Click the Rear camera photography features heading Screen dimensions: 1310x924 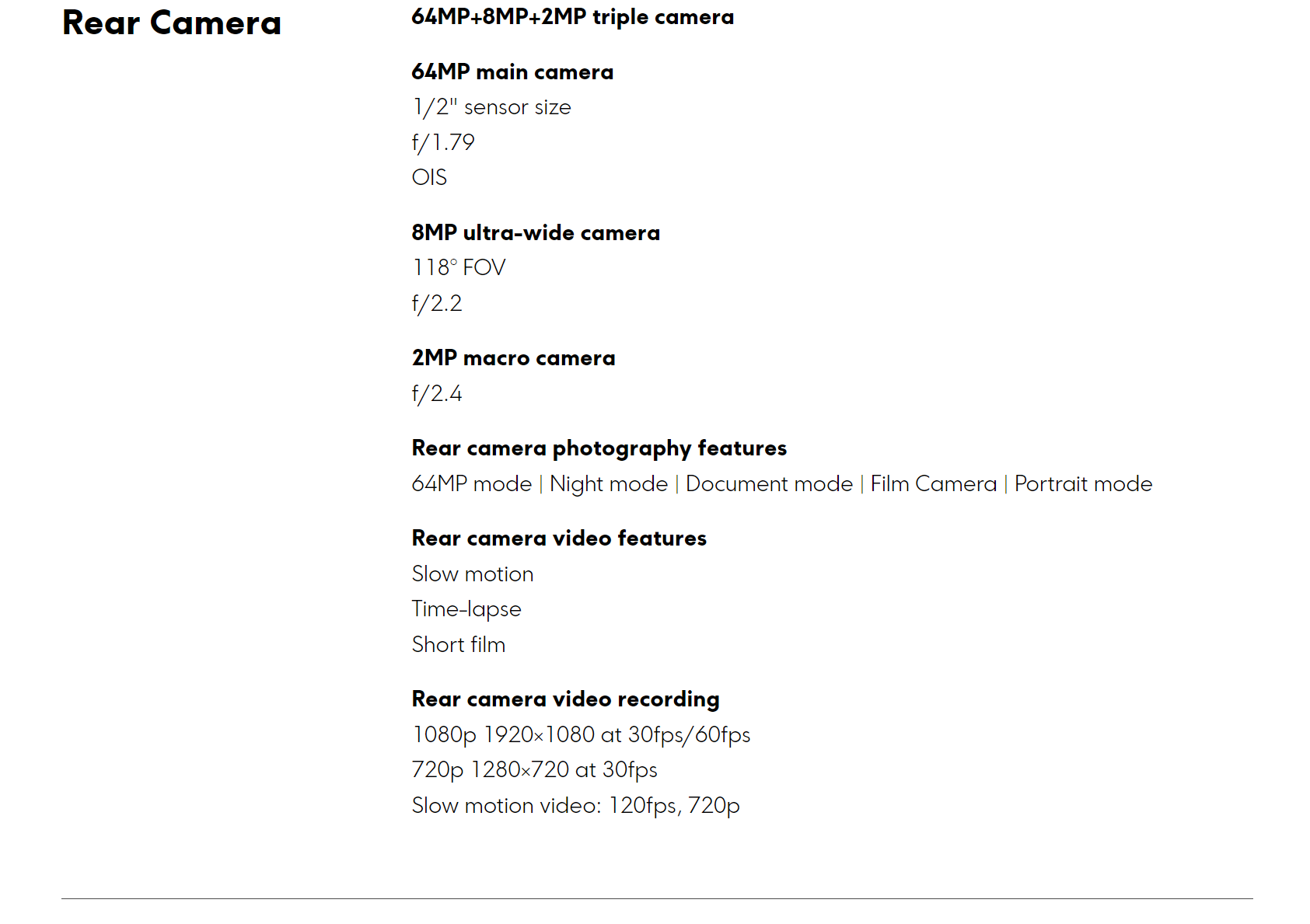599,448
